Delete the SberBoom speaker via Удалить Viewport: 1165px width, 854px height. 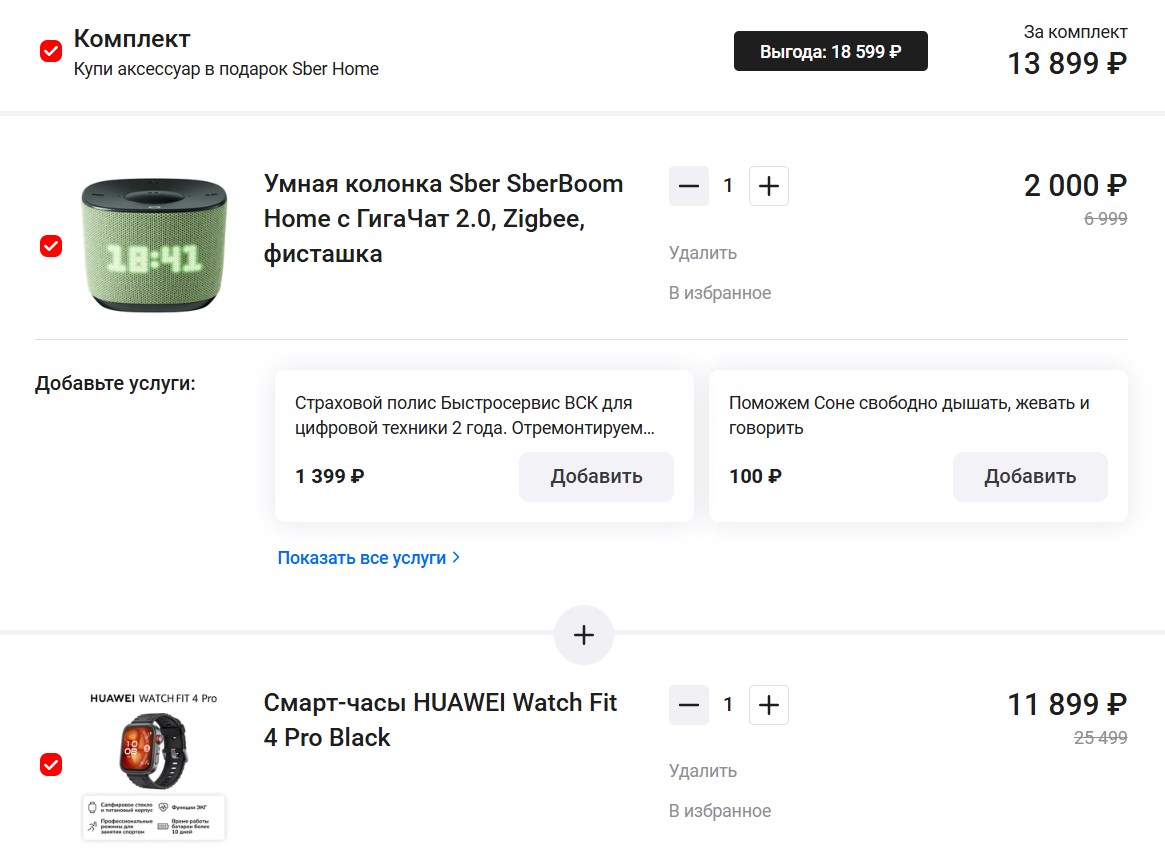pos(703,253)
